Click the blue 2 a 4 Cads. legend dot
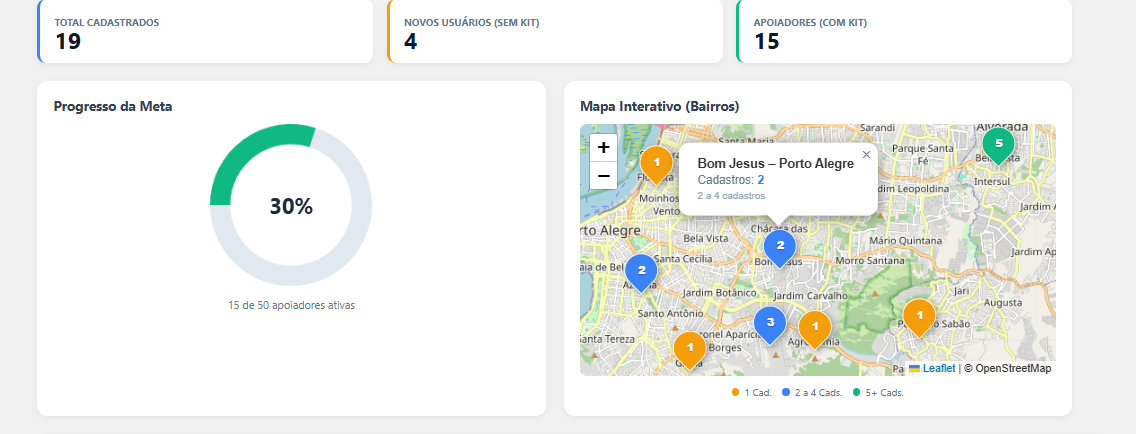This screenshot has width=1136, height=434. [786, 393]
